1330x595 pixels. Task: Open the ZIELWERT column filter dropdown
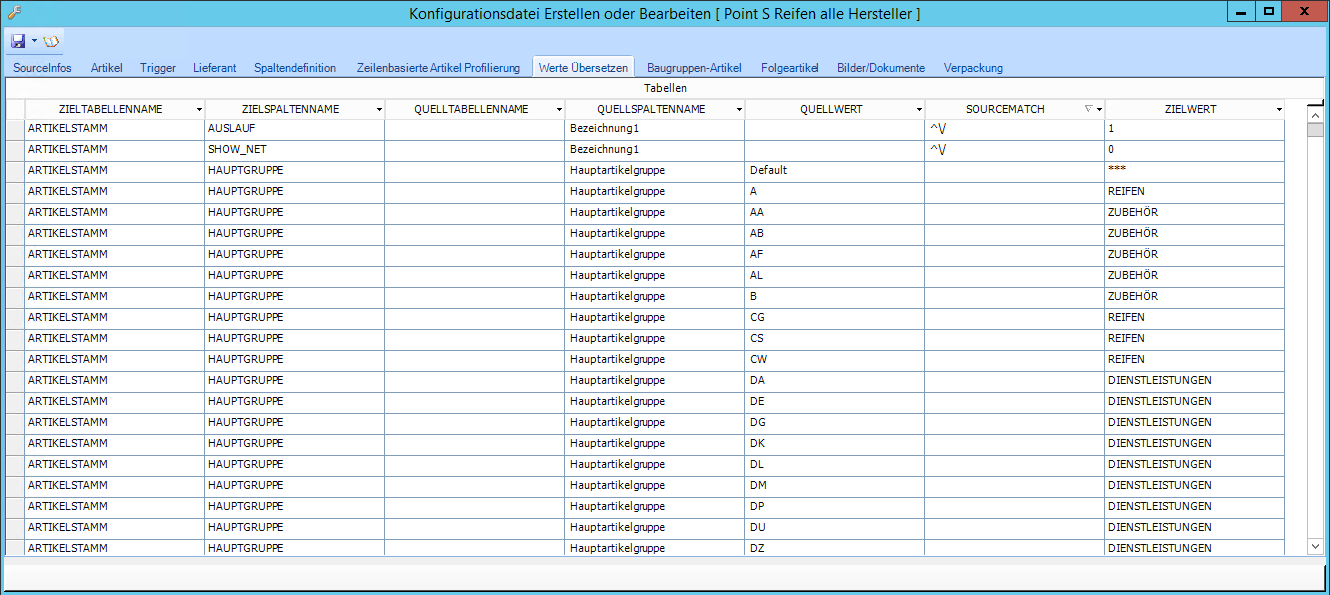coord(1279,109)
